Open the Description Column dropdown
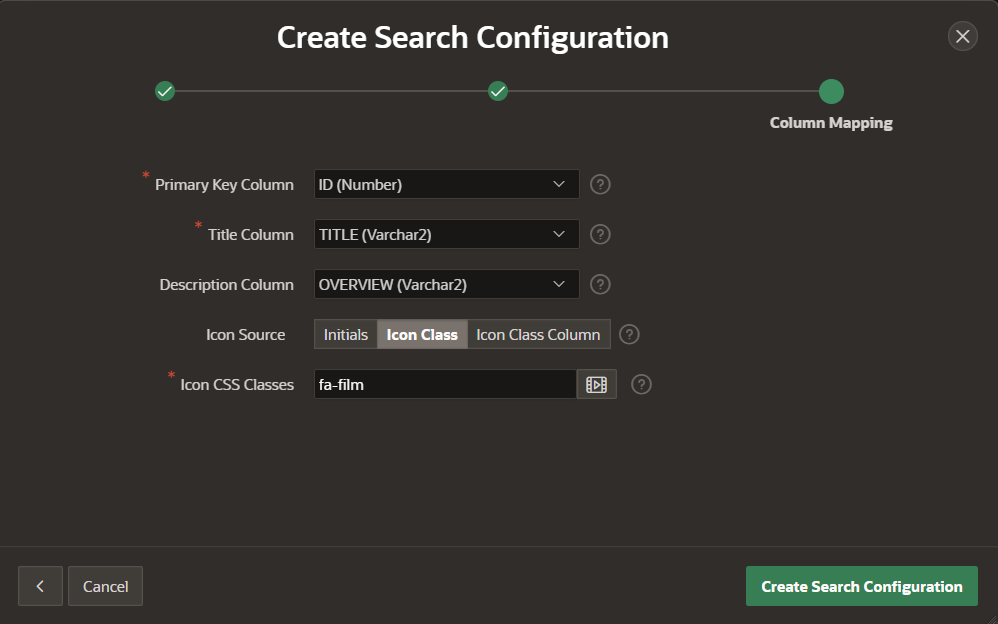Image resolution: width=998 pixels, height=624 pixels. point(446,284)
